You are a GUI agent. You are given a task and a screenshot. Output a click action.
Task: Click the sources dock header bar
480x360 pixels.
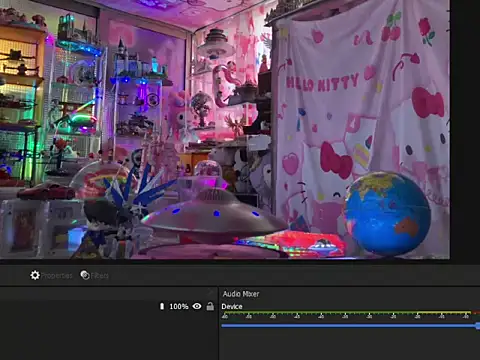[109, 293]
